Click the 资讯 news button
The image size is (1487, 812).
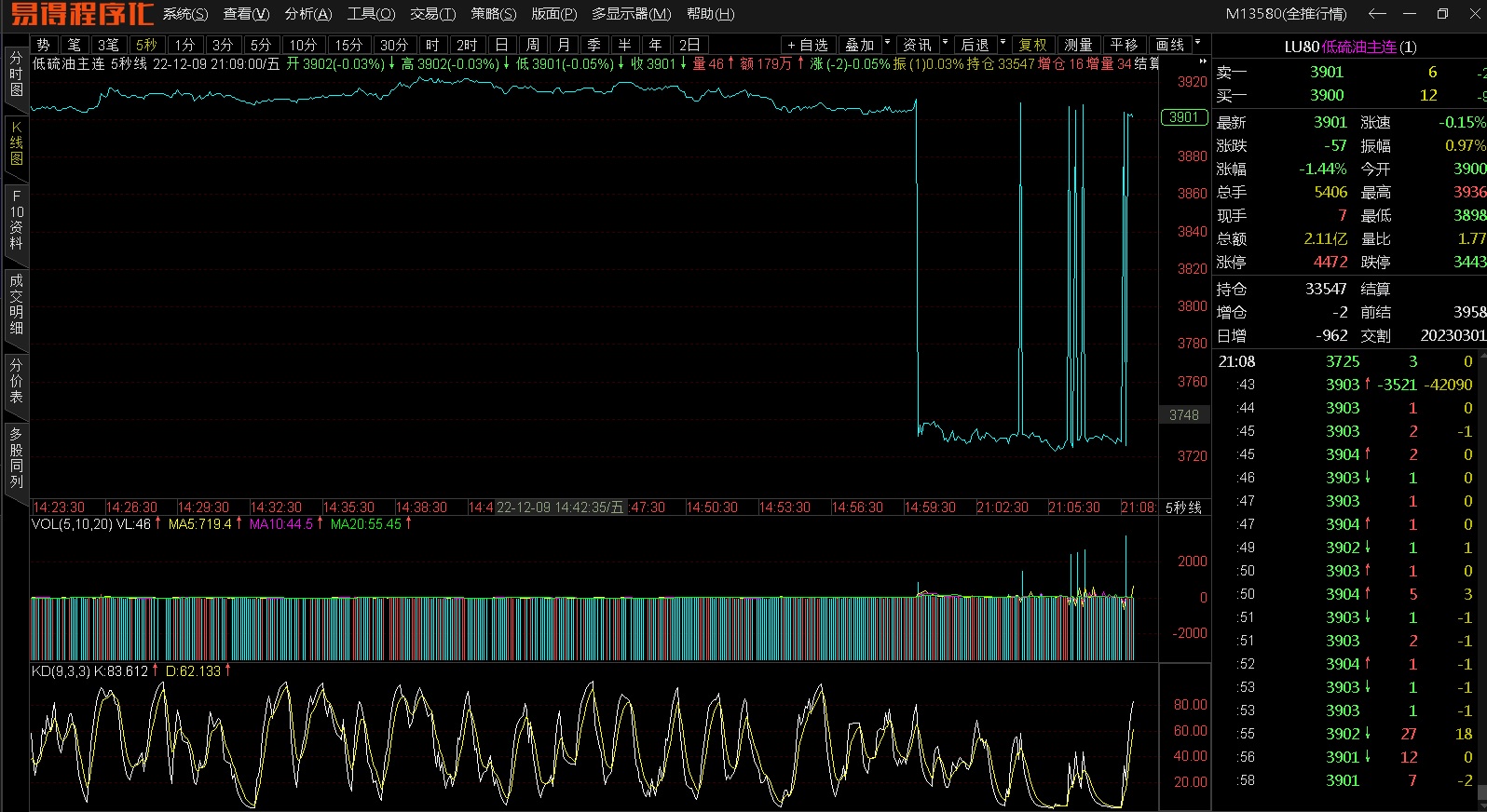click(918, 45)
